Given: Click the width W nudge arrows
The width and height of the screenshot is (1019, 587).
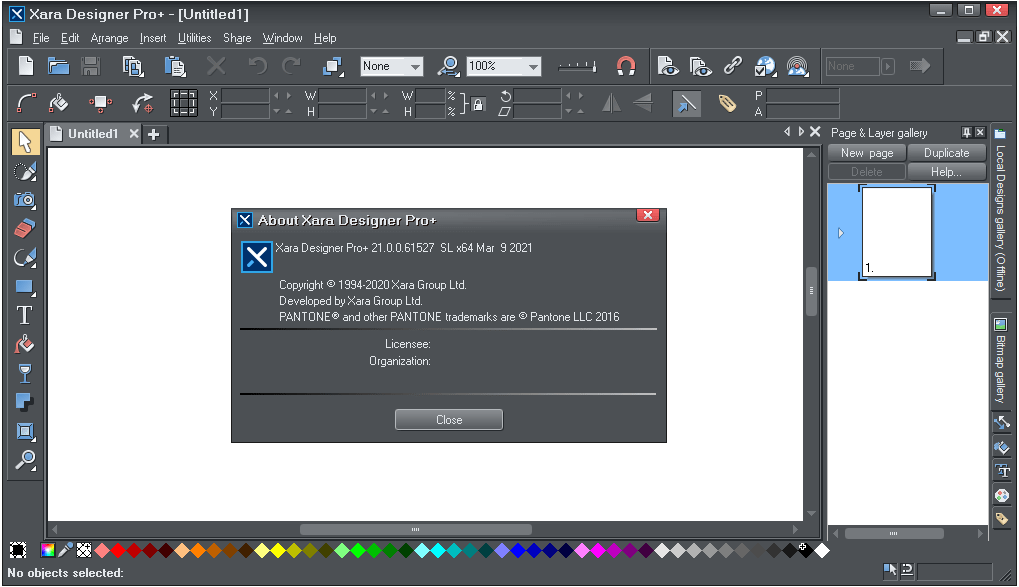Looking at the screenshot, I should [x=379, y=96].
